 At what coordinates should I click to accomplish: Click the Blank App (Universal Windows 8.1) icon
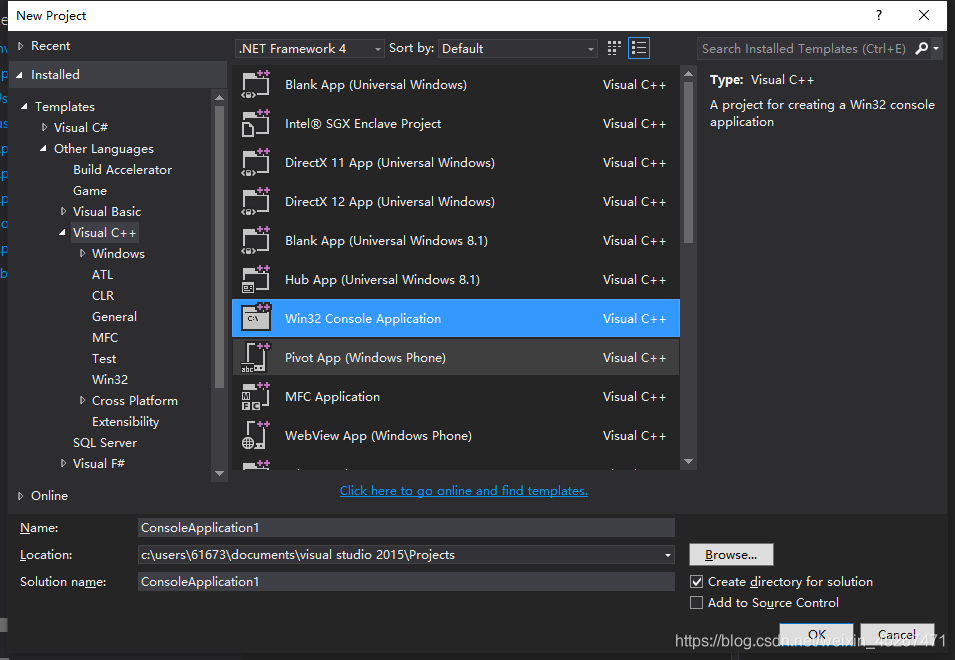point(256,240)
